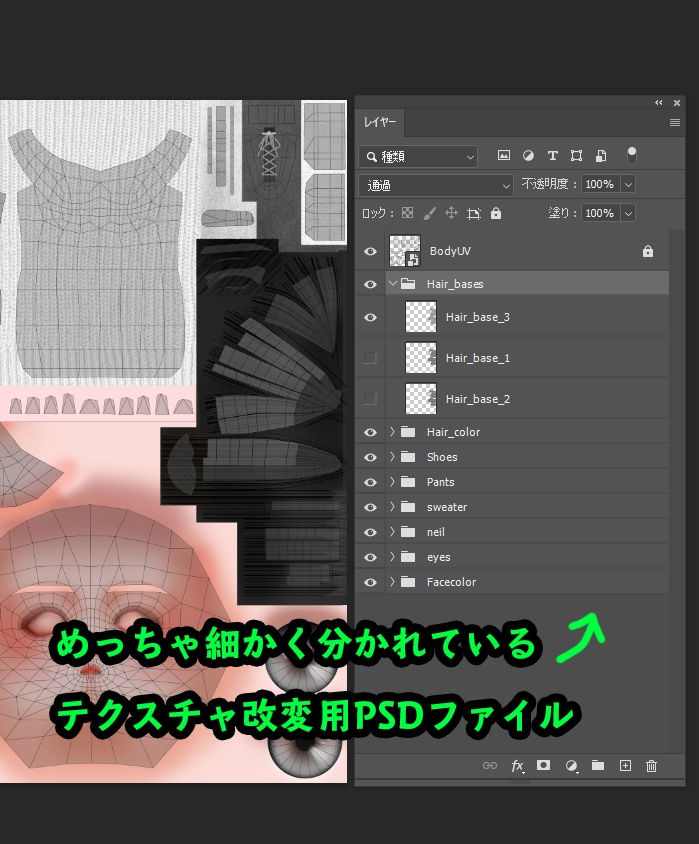Hide the sweater group
Viewport: 699px width, 844px height.
370,507
